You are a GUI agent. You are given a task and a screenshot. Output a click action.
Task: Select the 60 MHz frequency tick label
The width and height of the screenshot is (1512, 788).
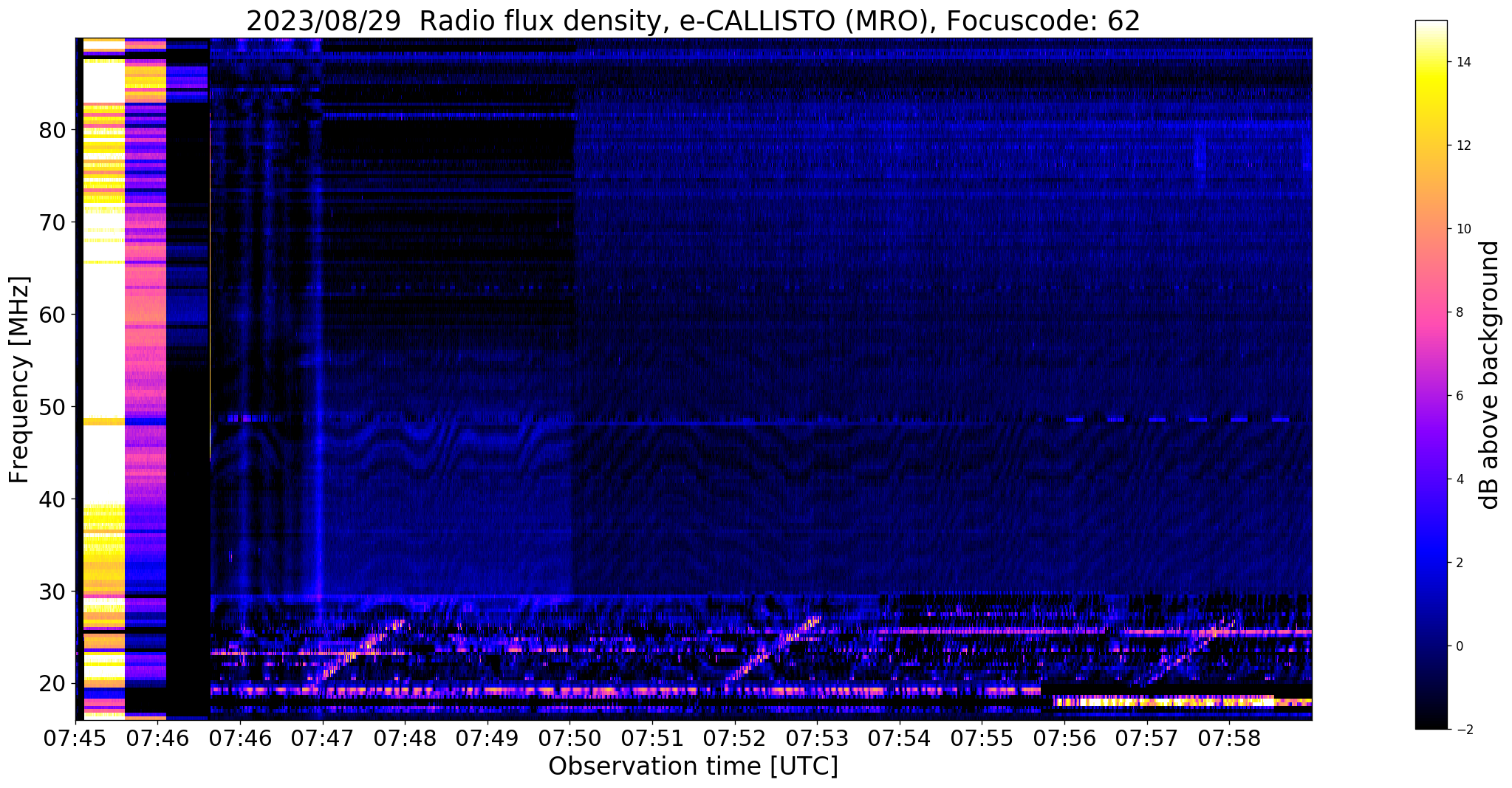52,315
